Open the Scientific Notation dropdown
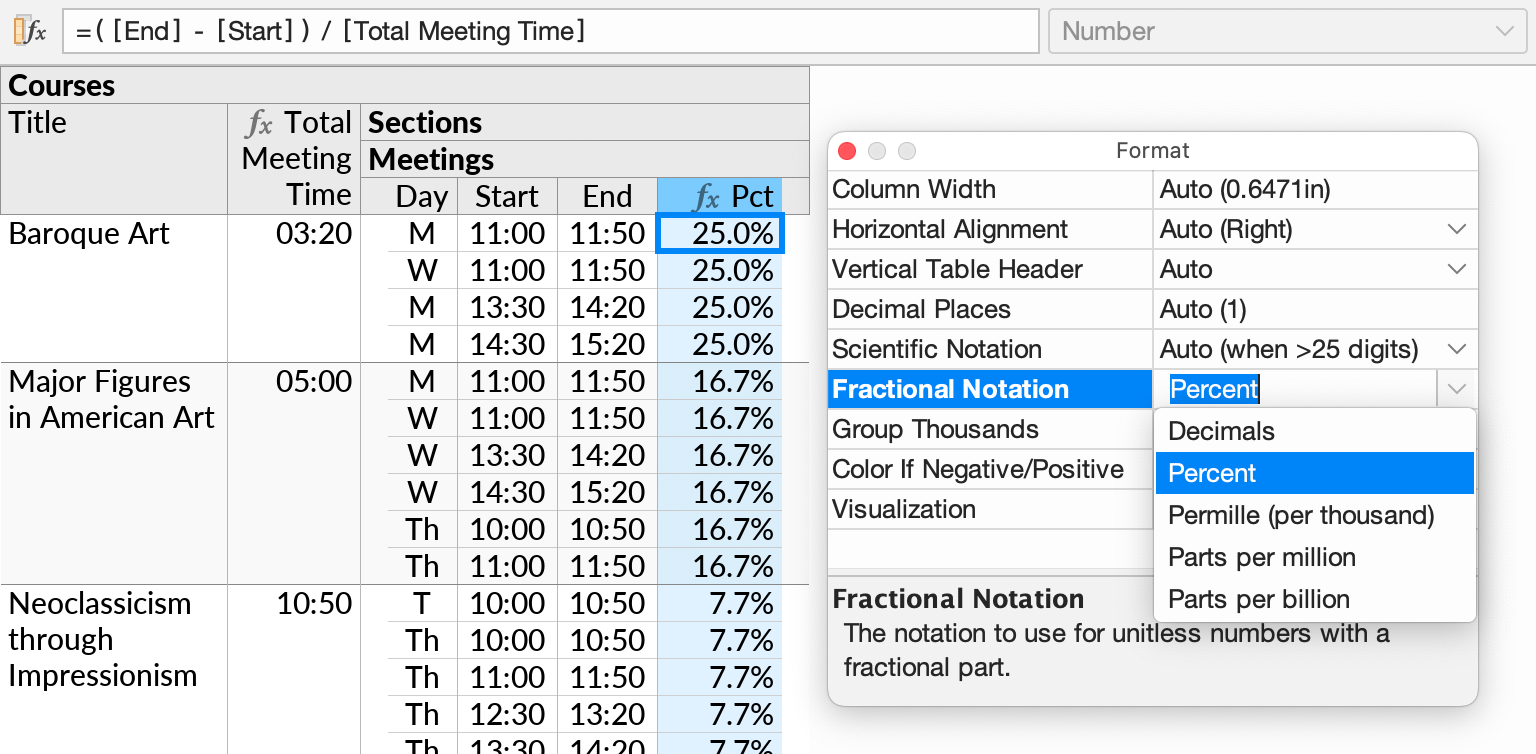Image resolution: width=1536 pixels, height=754 pixels. click(x=1458, y=349)
